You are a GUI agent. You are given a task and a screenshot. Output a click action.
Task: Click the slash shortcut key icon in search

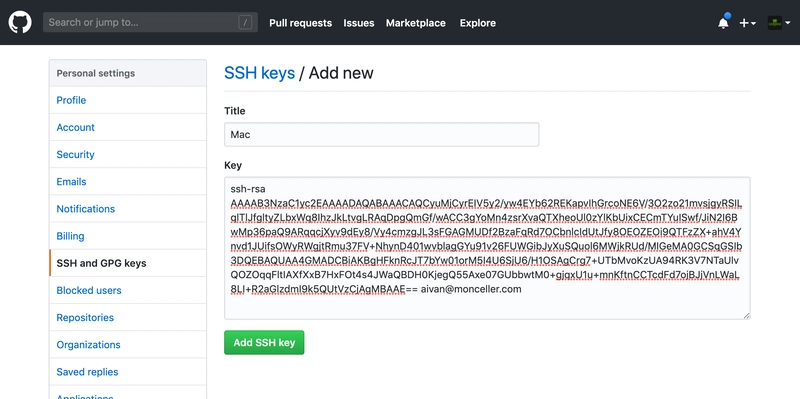245,22
